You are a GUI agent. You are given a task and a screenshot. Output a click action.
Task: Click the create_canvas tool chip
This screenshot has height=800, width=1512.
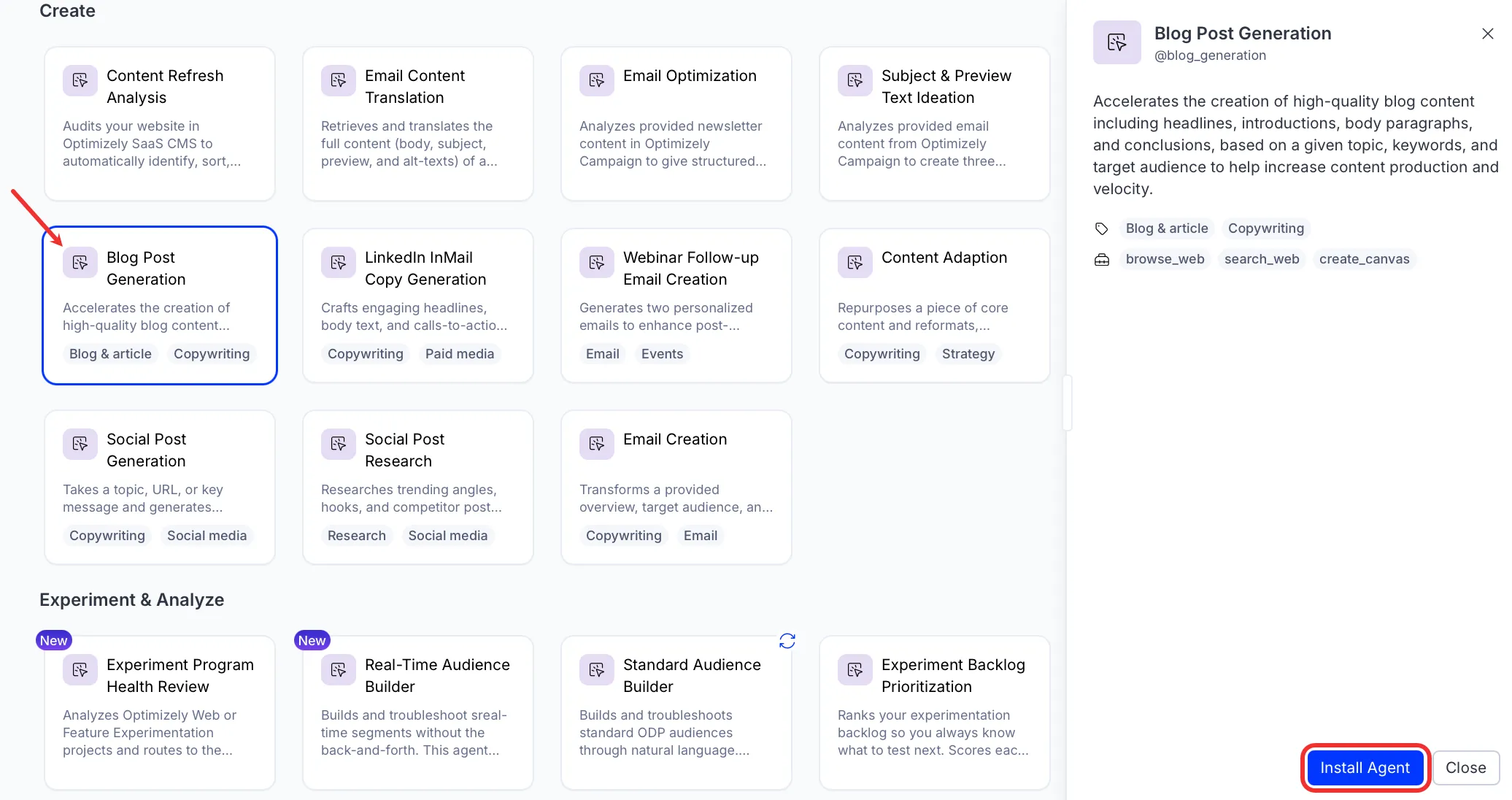tap(1365, 259)
